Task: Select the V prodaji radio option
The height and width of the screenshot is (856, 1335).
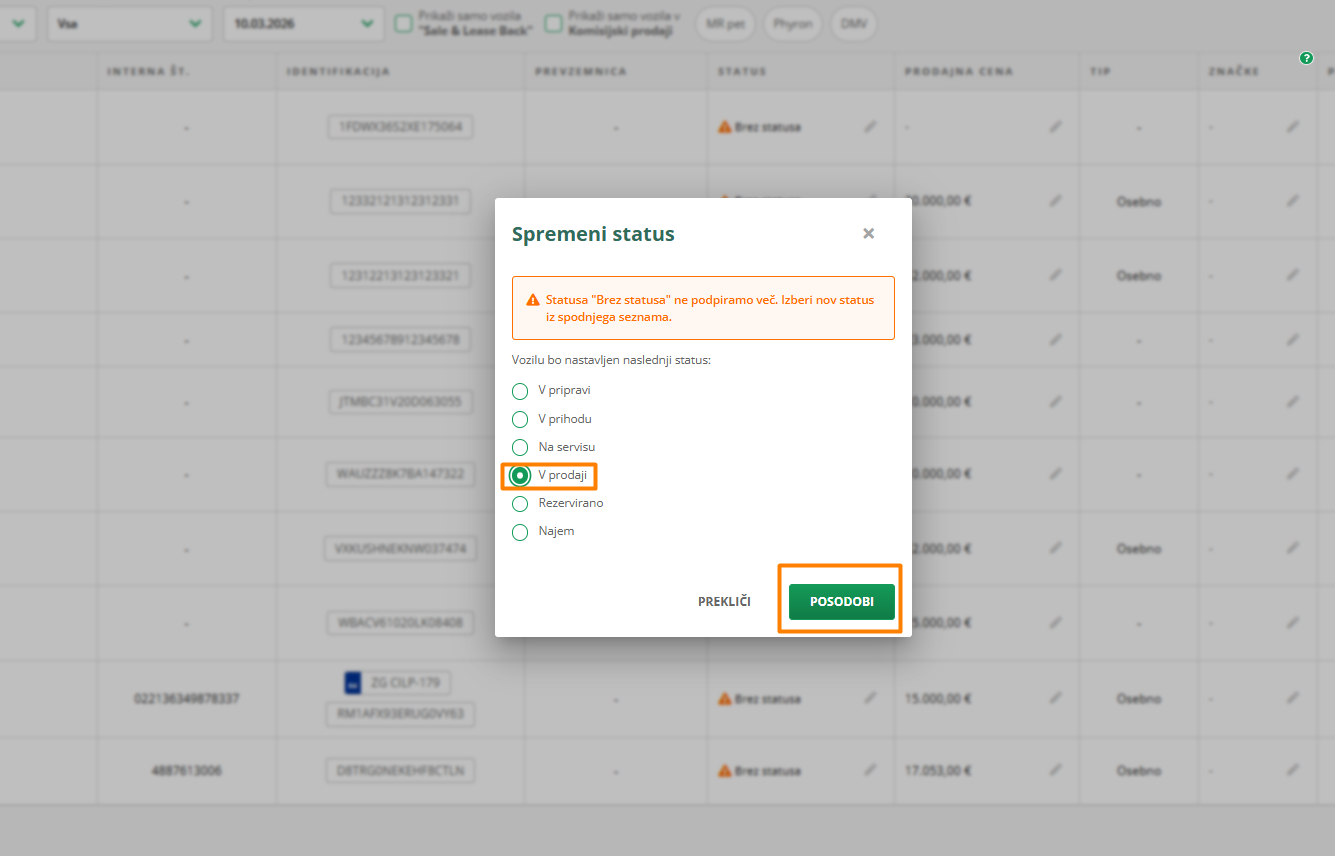Action: coord(520,475)
